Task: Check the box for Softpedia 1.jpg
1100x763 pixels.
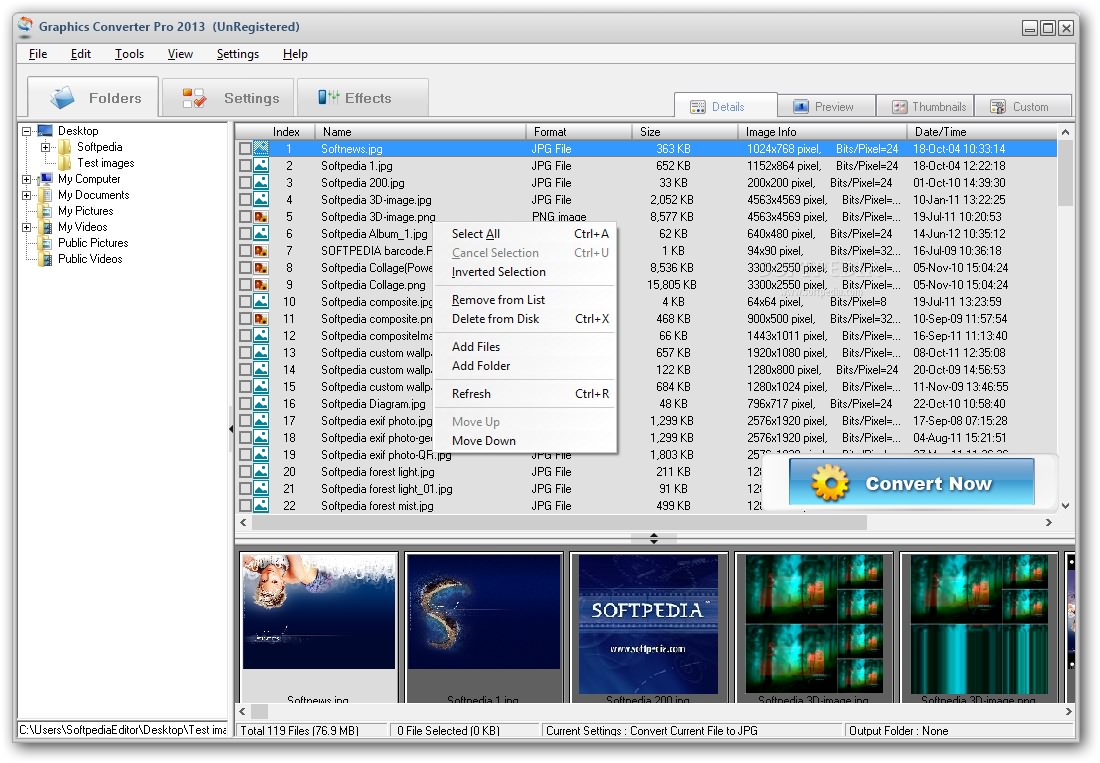Action: tap(245, 166)
